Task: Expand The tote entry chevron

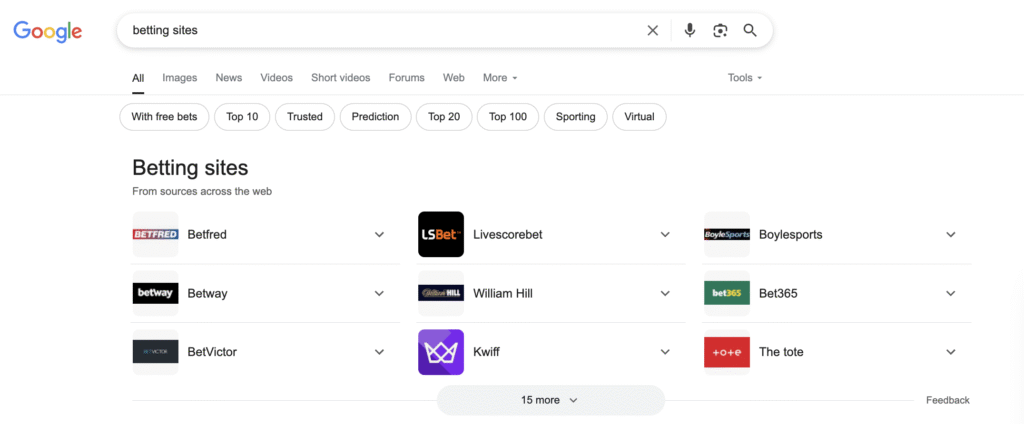Action: click(951, 352)
